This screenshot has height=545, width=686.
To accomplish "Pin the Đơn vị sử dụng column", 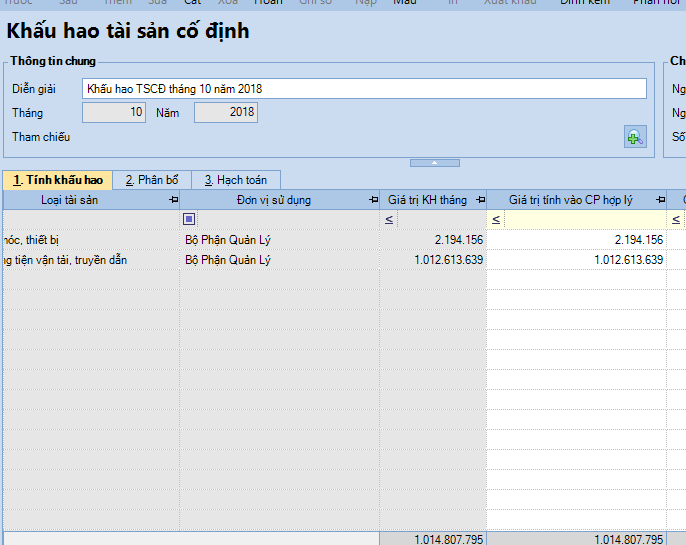I will tap(373, 200).
